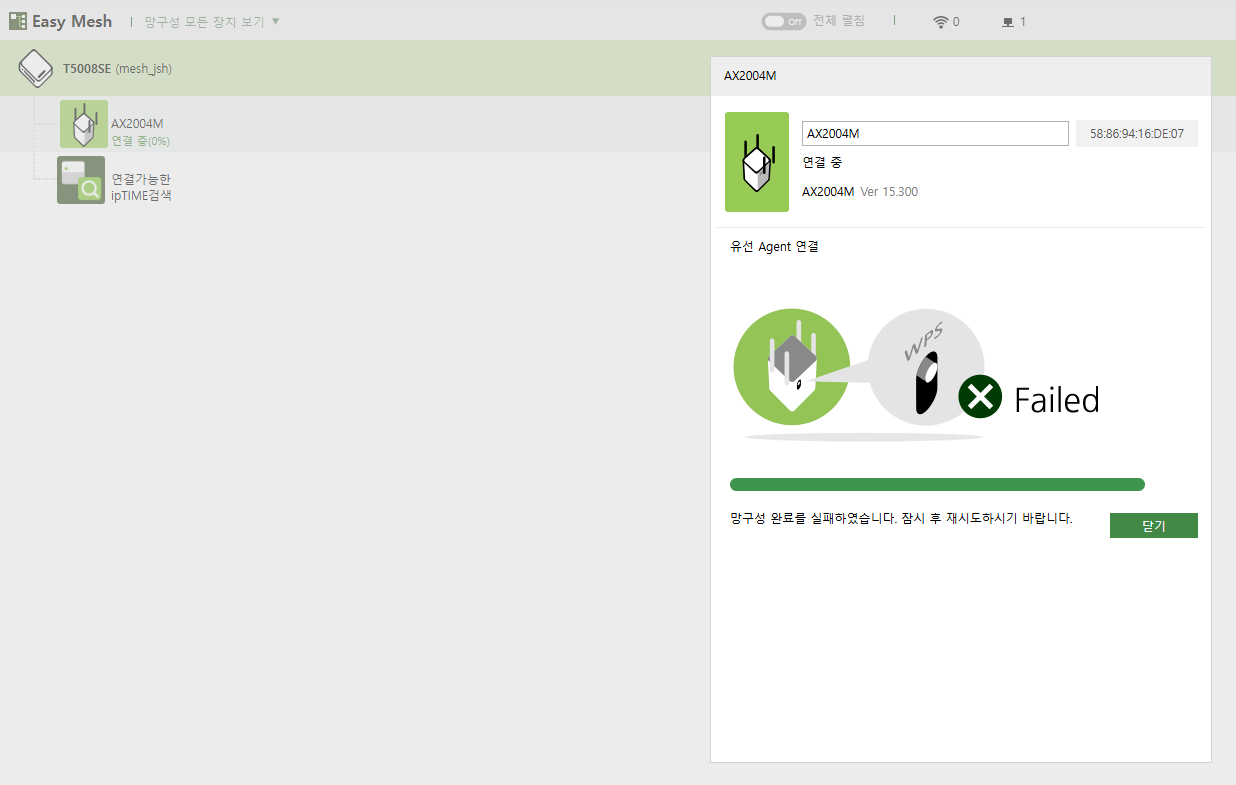
Task: Click the 유선 Agent 연결 heading
Action: point(775,247)
